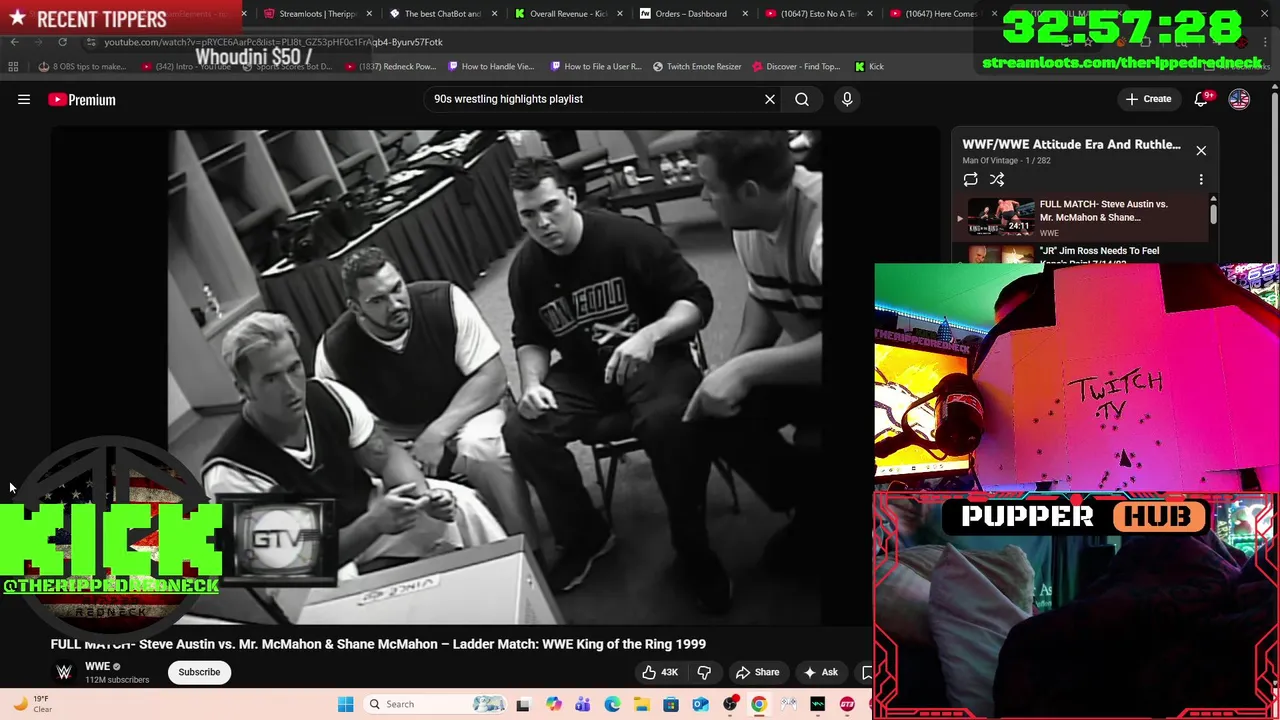This screenshot has height=720, width=1280.
Task: Open Kick bookmark in bookmarks bar
Action: (x=869, y=66)
